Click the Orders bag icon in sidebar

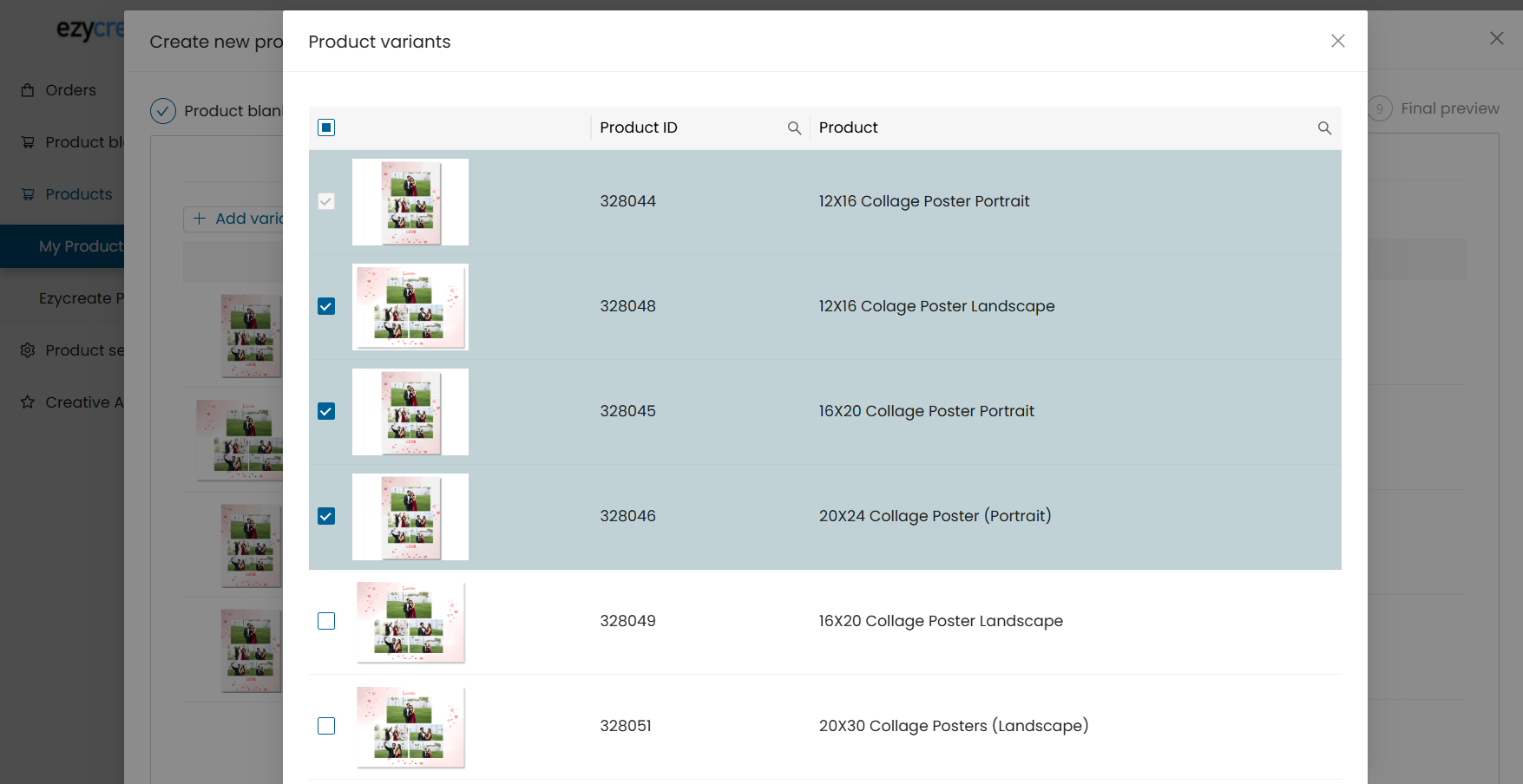28,90
